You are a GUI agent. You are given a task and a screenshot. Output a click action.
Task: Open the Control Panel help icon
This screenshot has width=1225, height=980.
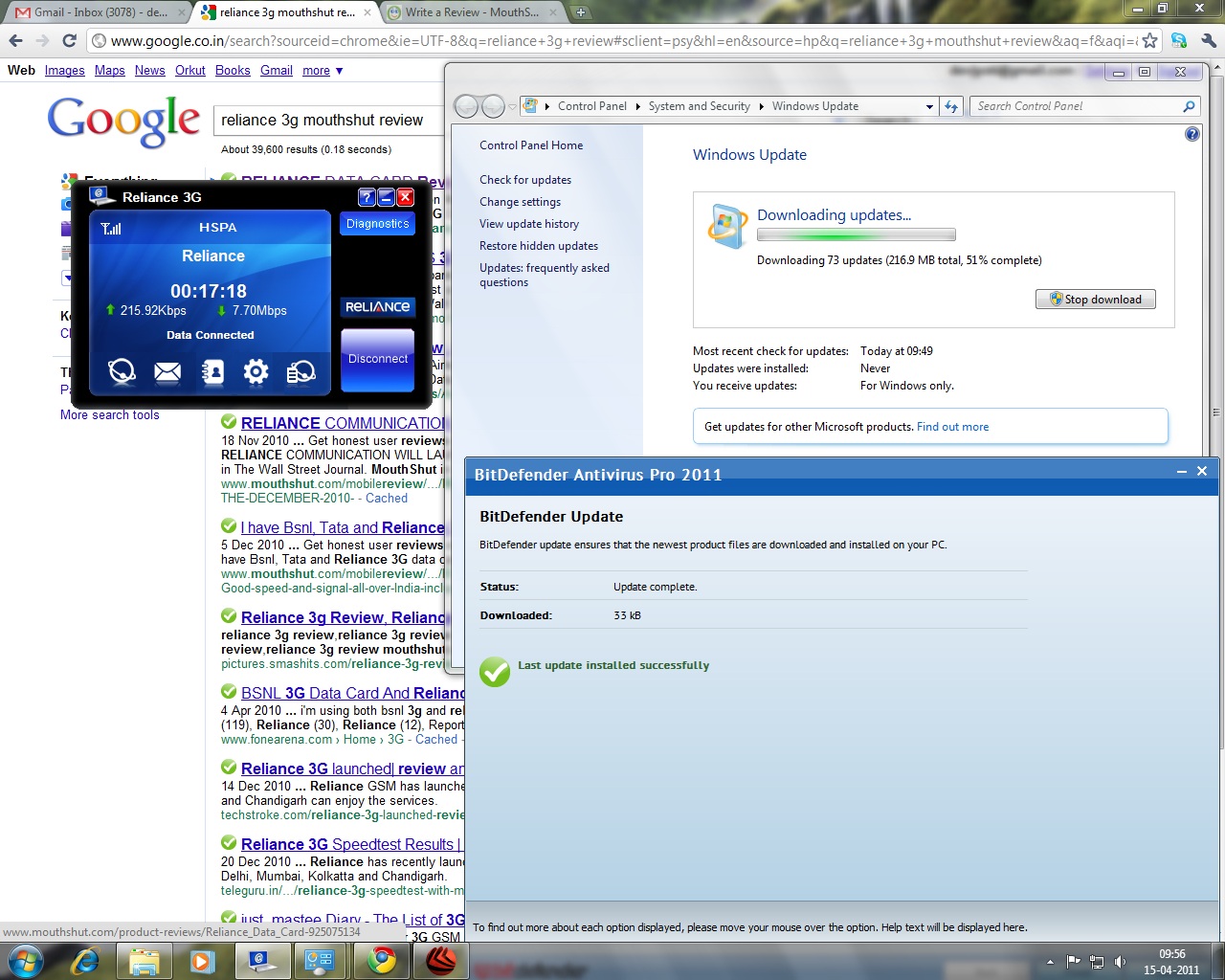(x=1192, y=134)
